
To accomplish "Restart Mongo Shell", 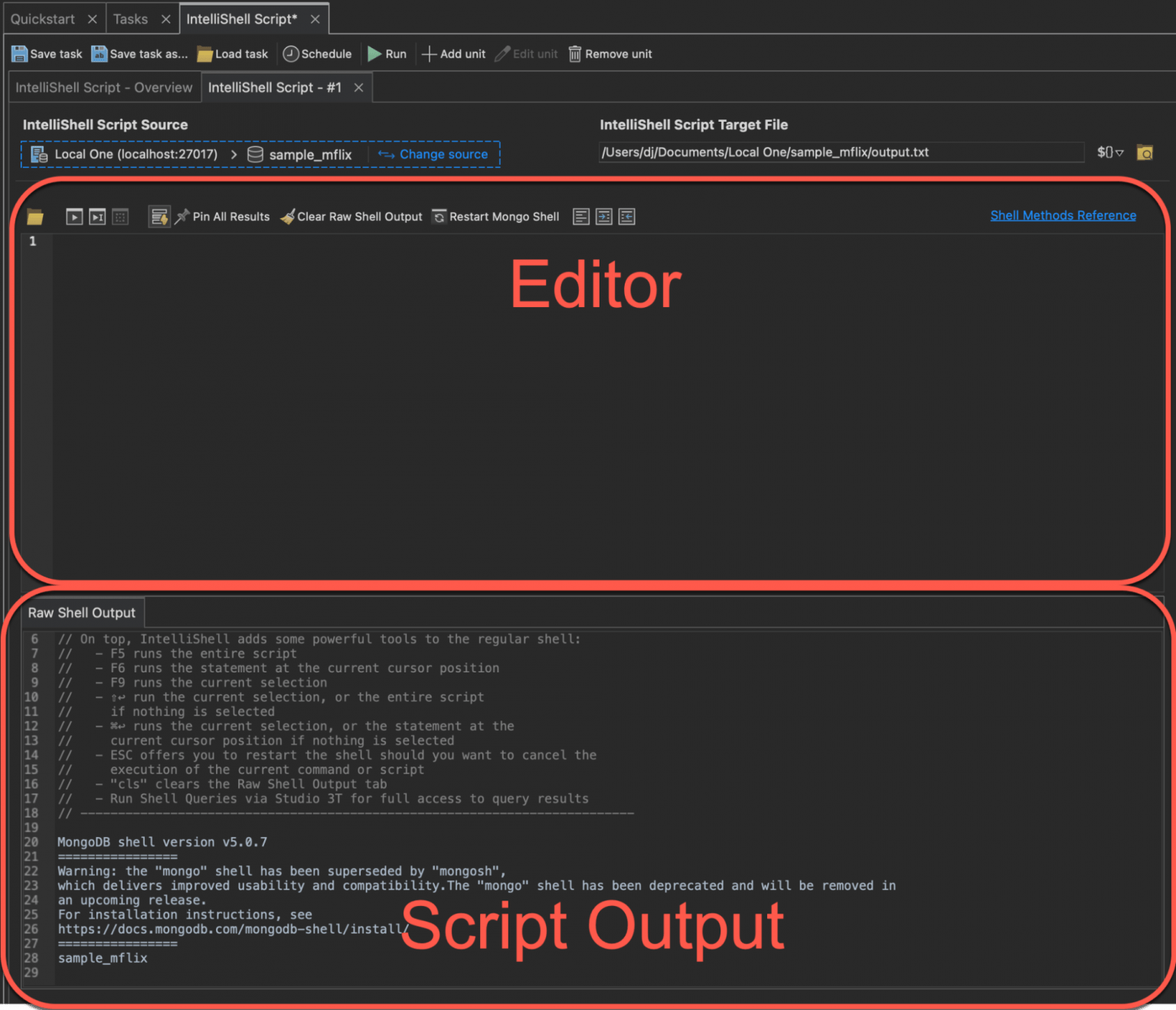I will click(x=495, y=217).
